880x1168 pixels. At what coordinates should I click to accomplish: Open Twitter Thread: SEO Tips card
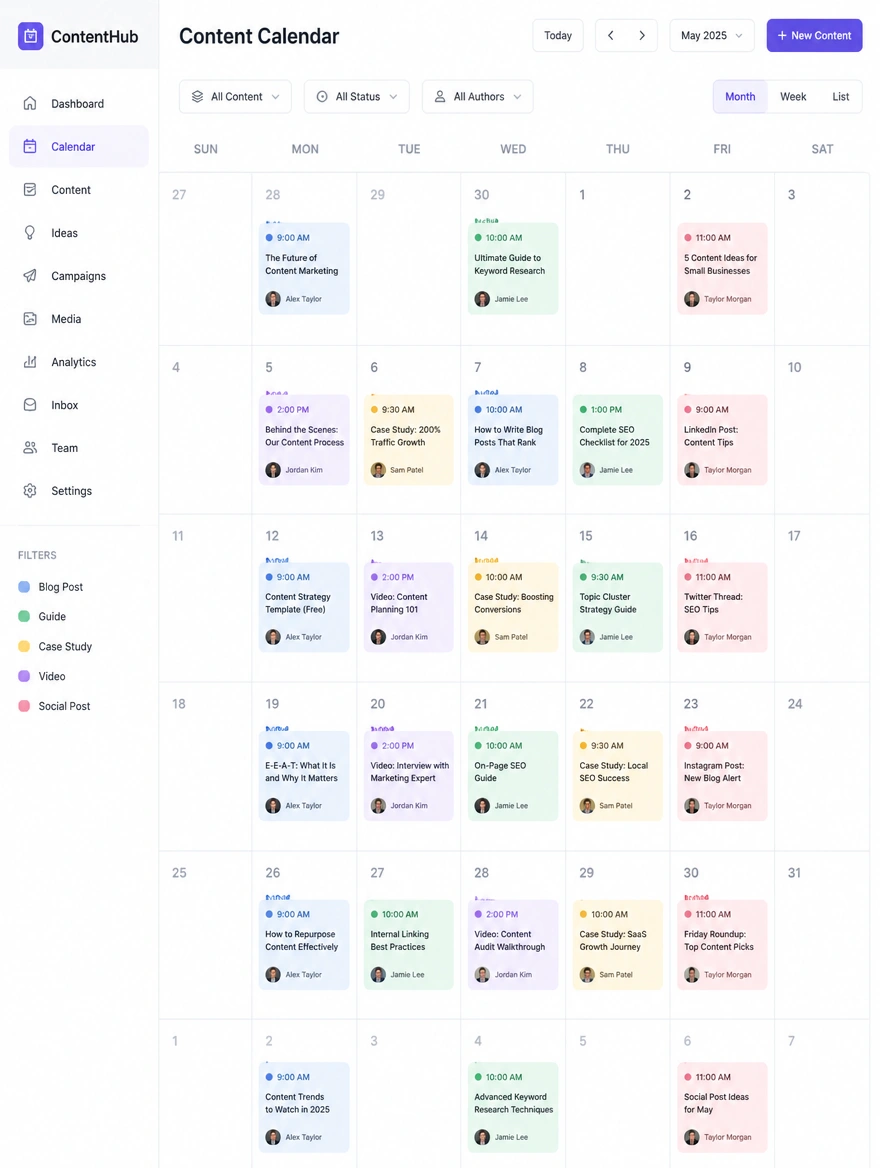[722, 607]
